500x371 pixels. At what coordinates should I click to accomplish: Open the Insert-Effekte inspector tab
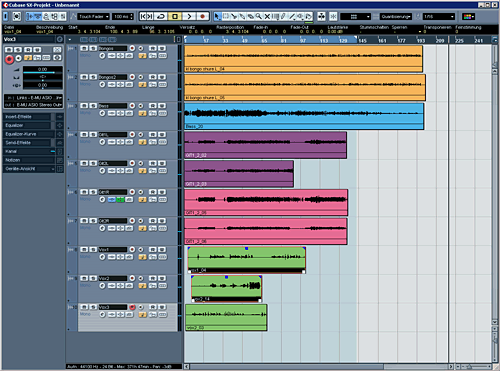click(28, 117)
